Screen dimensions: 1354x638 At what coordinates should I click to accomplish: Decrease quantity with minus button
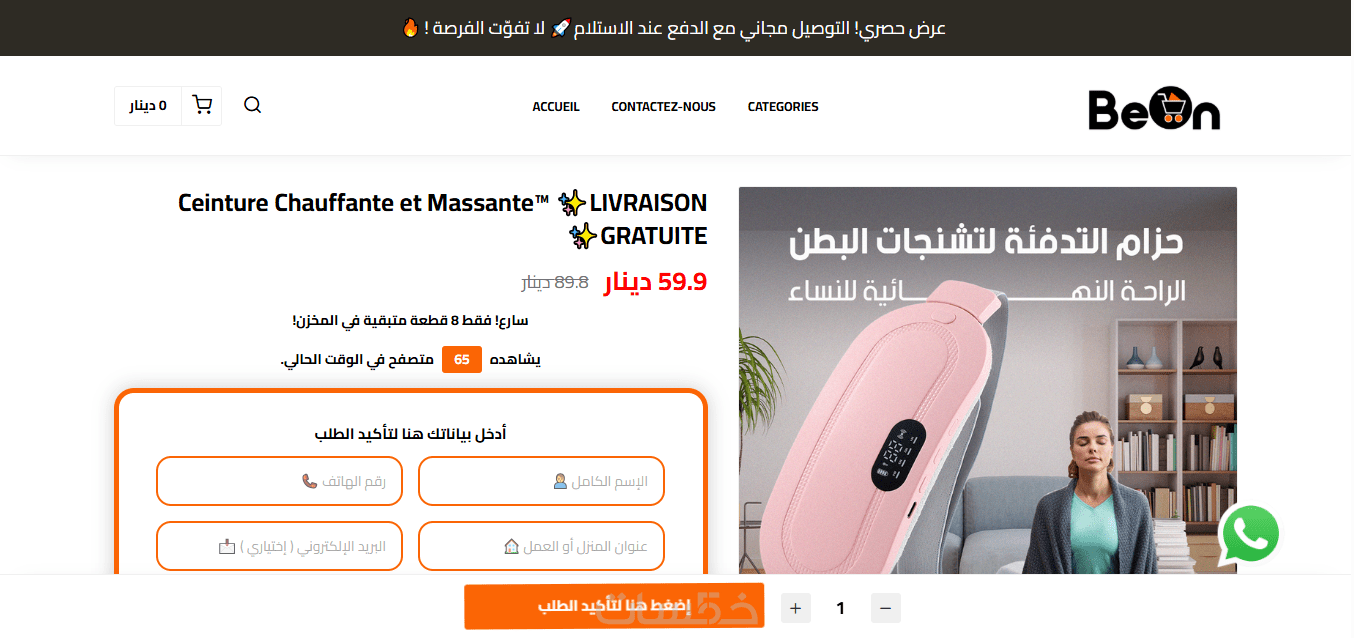886,608
